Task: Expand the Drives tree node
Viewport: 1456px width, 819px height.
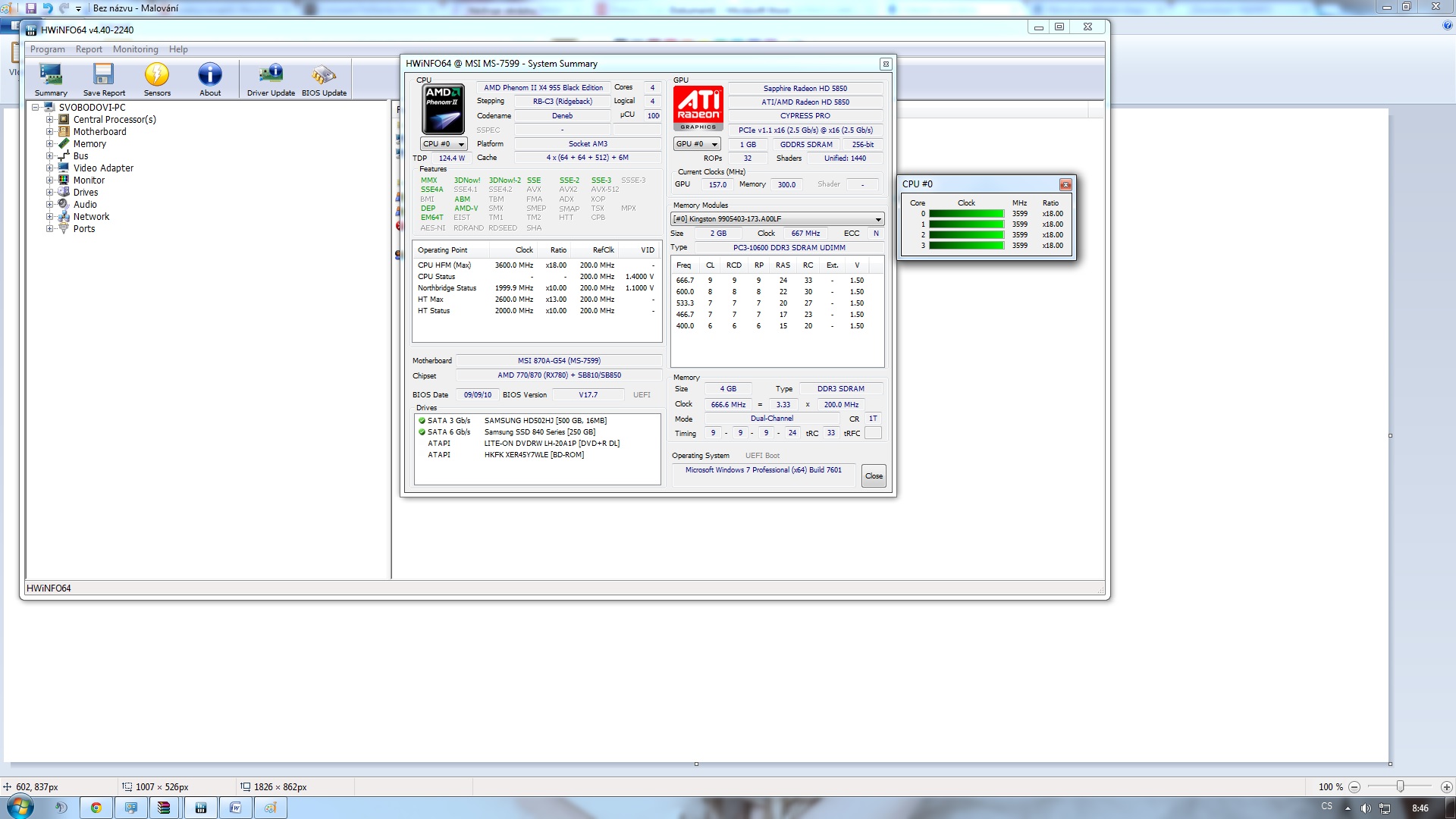Action: click(49, 193)
